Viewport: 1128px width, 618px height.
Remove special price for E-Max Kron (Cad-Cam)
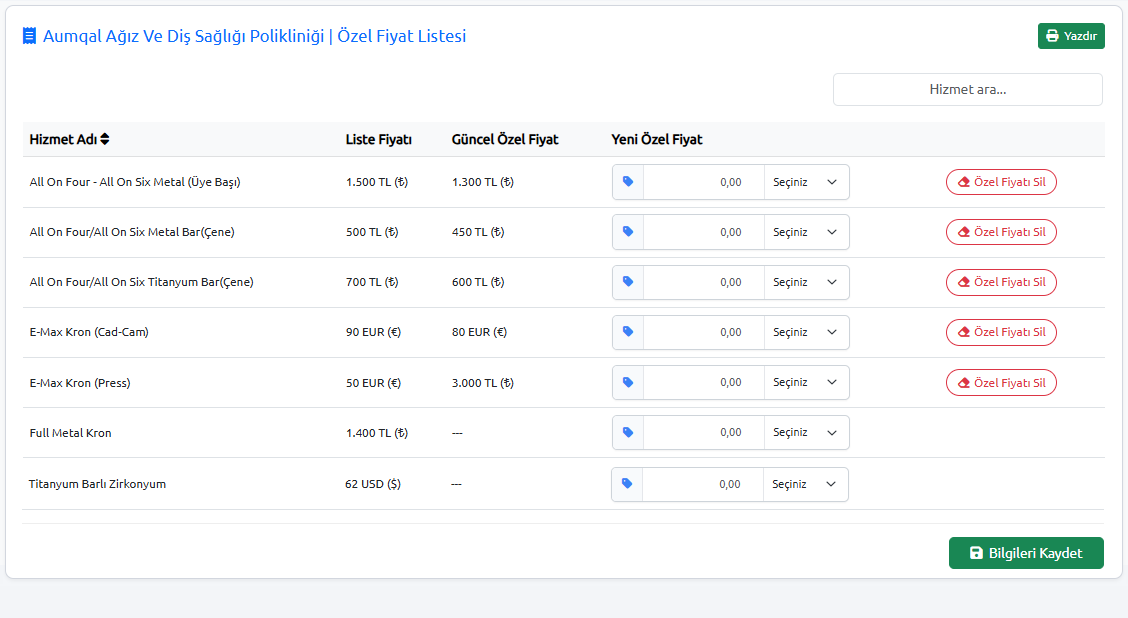(1001, 332)
